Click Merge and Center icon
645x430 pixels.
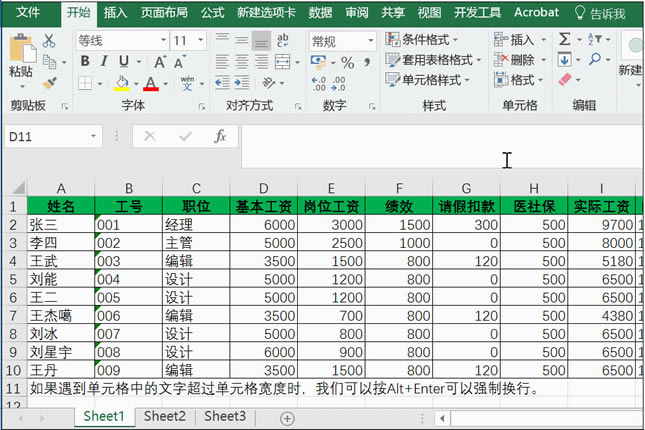click(283, 62)
